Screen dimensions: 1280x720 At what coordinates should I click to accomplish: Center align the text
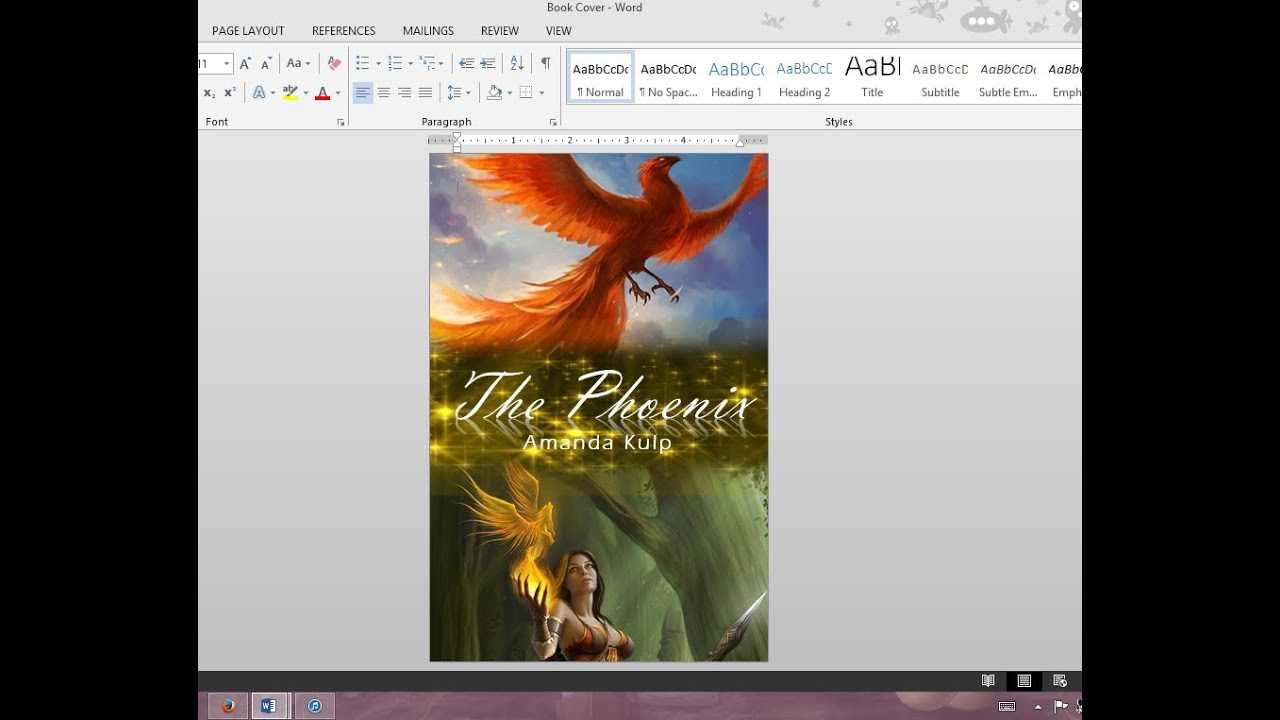pos(384,93)
